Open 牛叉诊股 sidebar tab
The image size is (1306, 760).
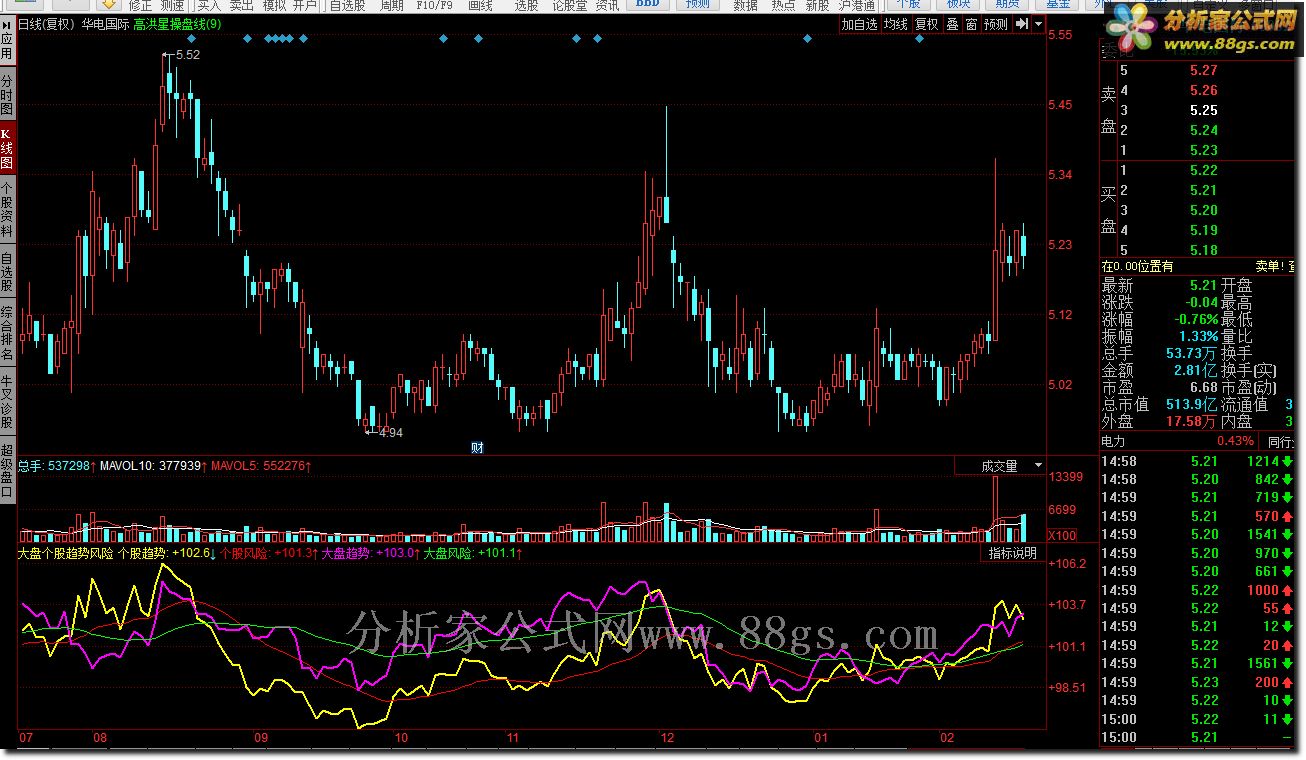click(x=7, y=402)
